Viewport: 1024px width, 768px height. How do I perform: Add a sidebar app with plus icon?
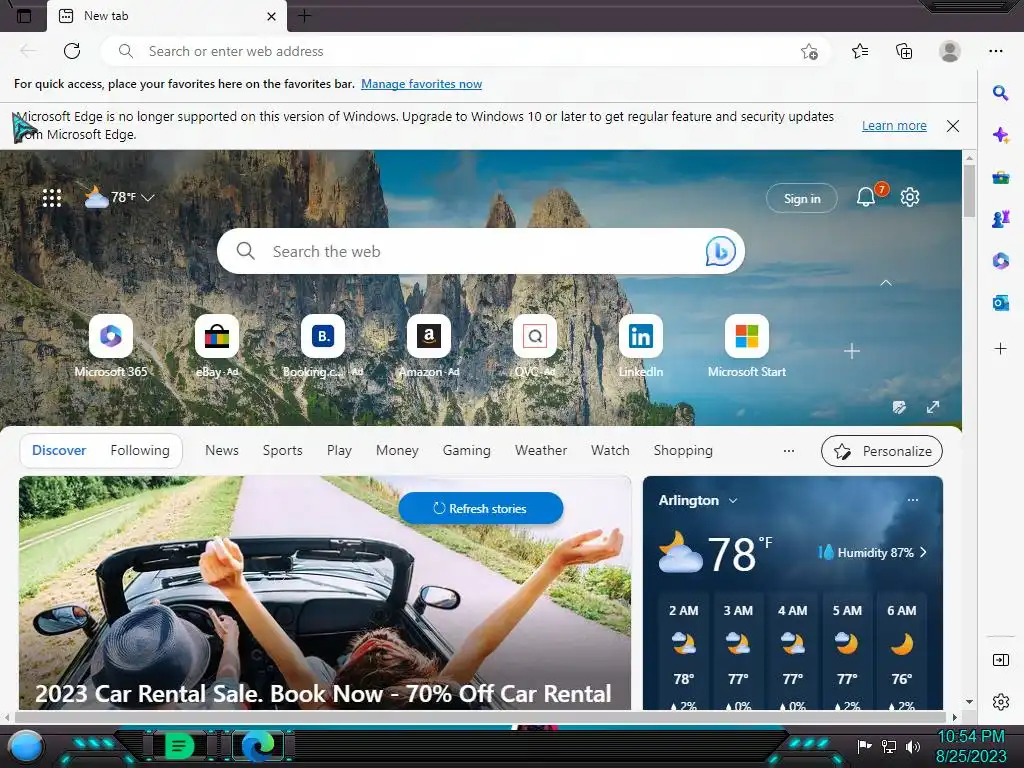[x=1000, y=349]
